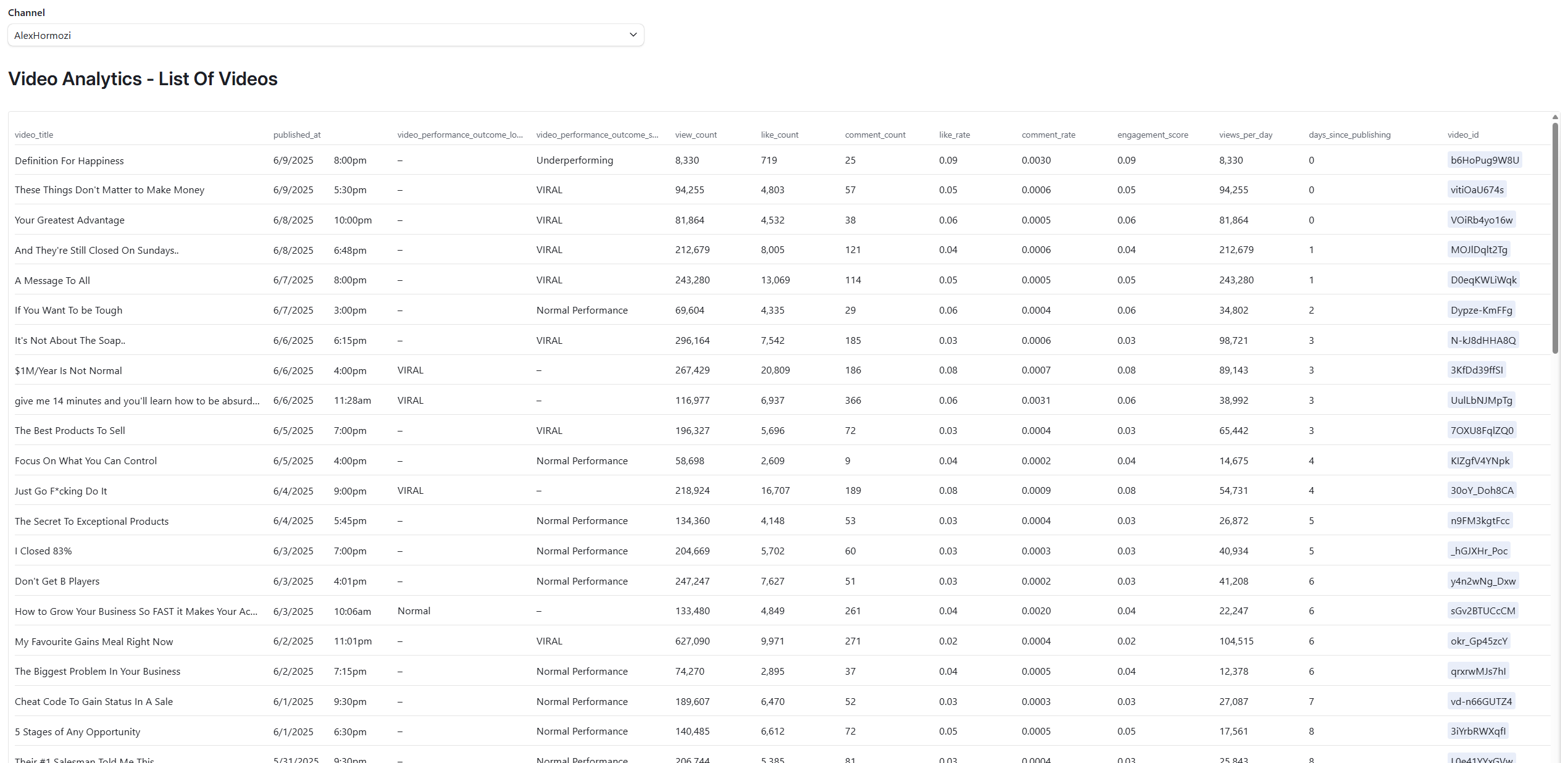Click comment rate value 0.0031
This screenshot has width=1568, height=763.
click(x=1036, y=400)
